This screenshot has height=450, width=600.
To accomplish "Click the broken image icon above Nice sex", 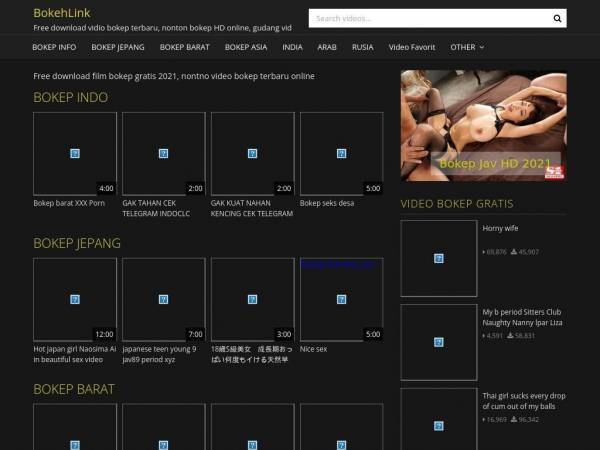I will point(341,299).
